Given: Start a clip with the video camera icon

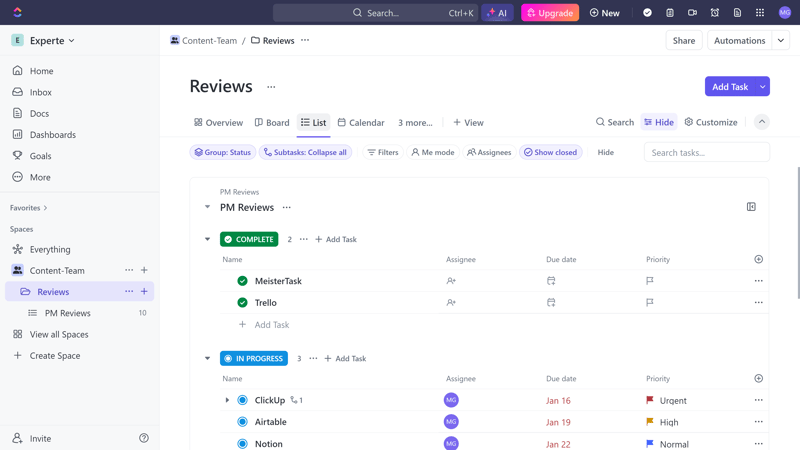Looking at the screenshot, I should point(692,13).
